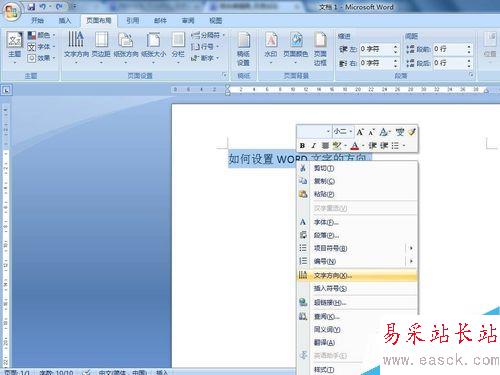Click the spacing after stepper arrows

pos(469,63)
